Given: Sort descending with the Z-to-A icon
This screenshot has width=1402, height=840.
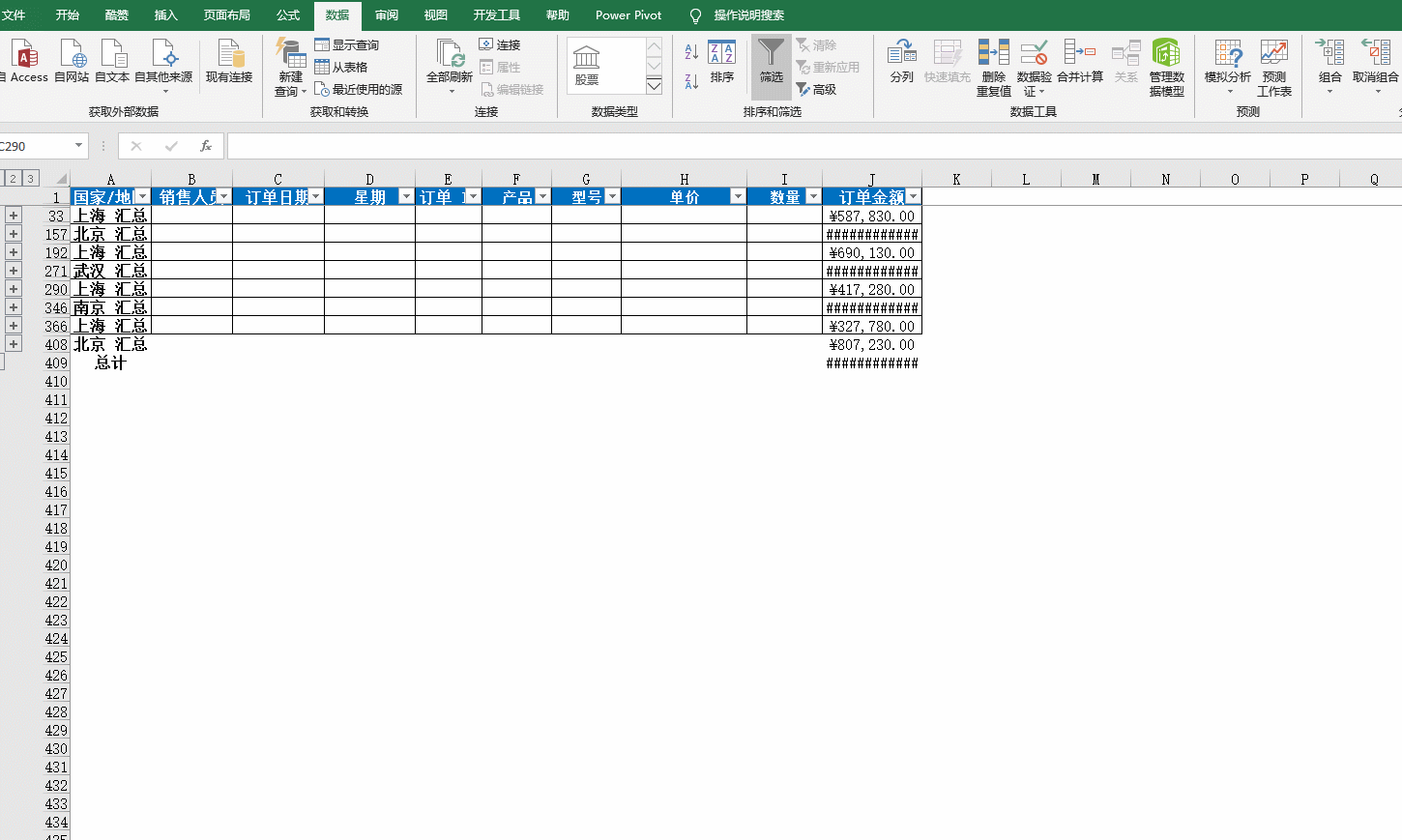Looking at the screenshot, I should [x=691, y=81].
